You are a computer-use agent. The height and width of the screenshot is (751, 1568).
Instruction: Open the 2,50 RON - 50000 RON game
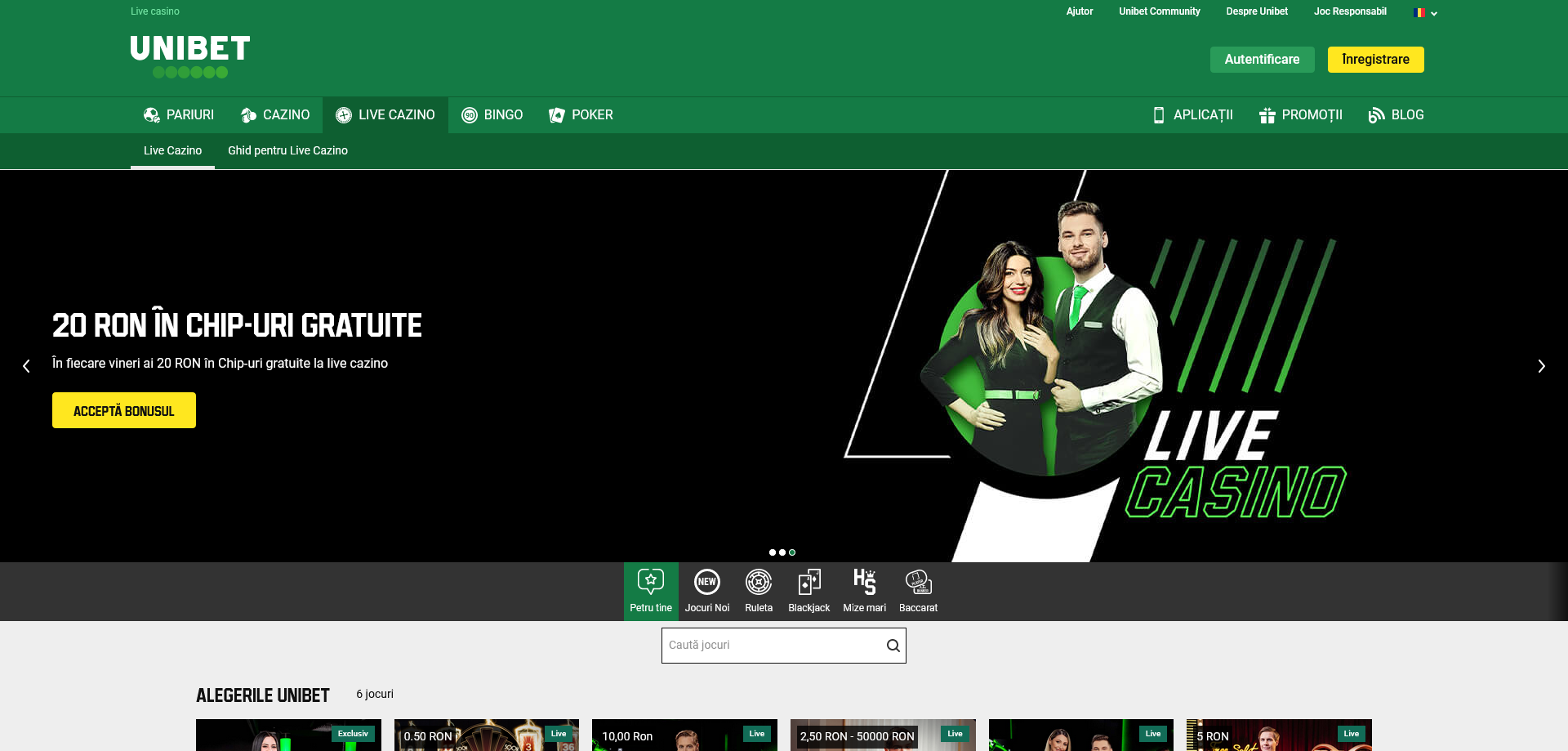[x=883, y=735]
